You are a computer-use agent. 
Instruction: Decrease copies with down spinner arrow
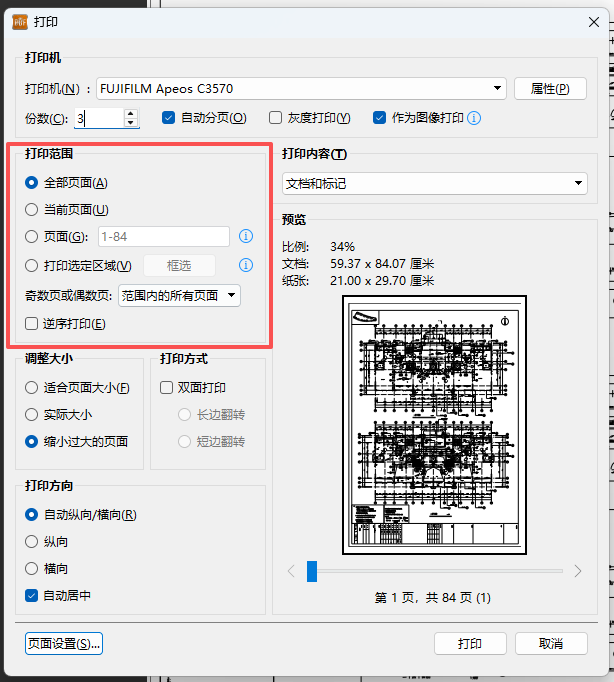130,123
